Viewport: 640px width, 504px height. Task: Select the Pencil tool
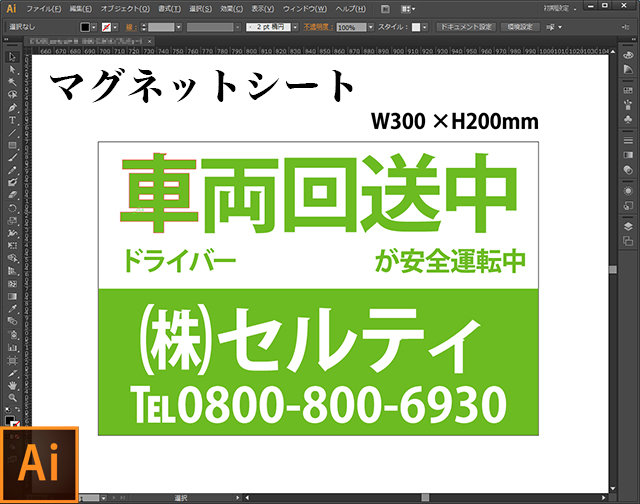pos(12,170)
